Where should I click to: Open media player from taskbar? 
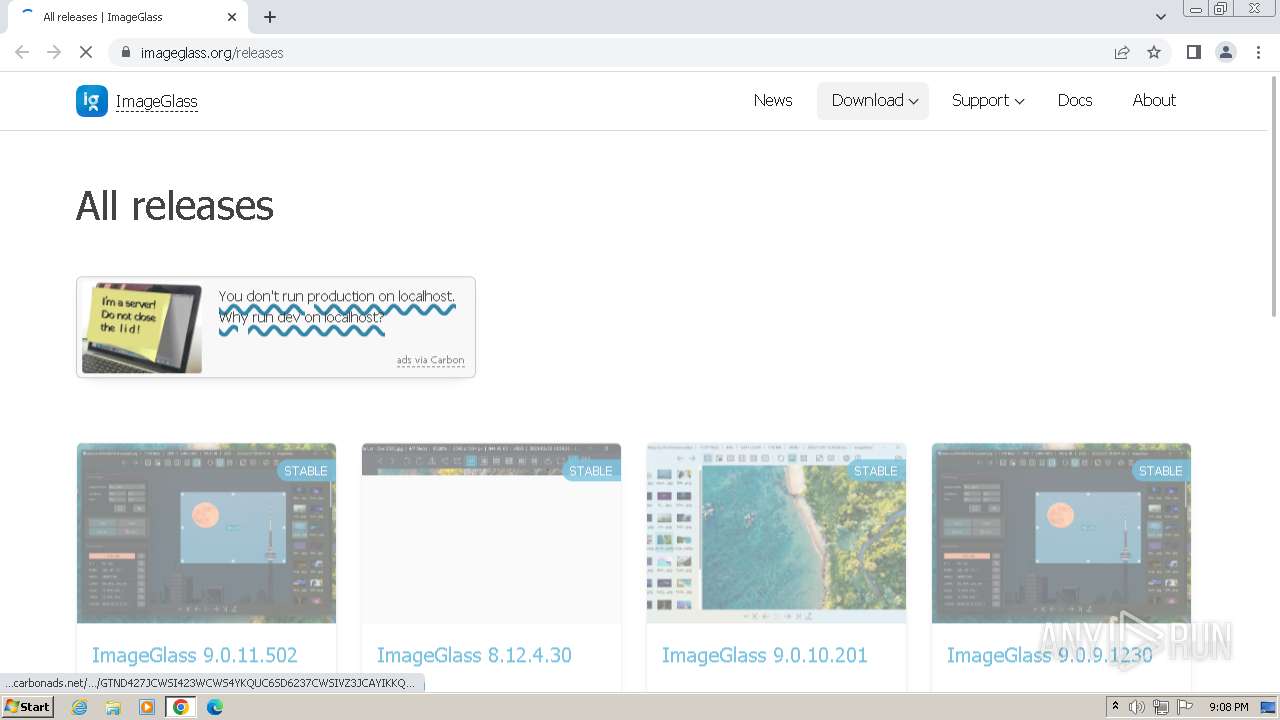(x=147, y=707)
